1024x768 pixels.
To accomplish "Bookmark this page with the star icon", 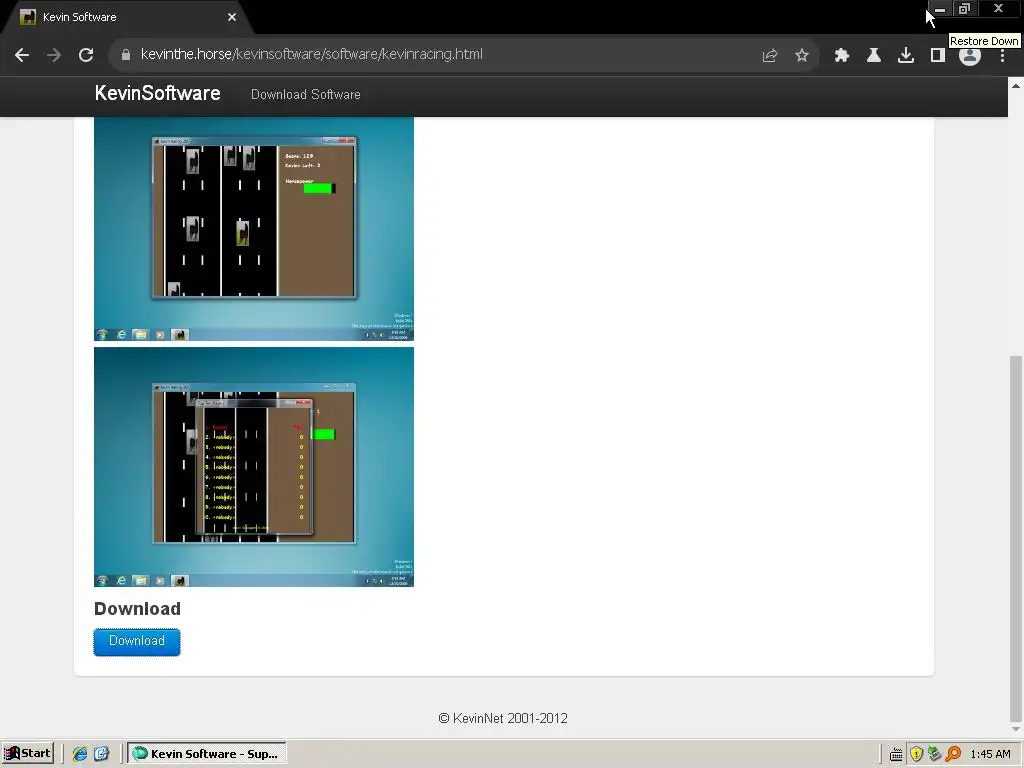I will [x=802, y=56].
